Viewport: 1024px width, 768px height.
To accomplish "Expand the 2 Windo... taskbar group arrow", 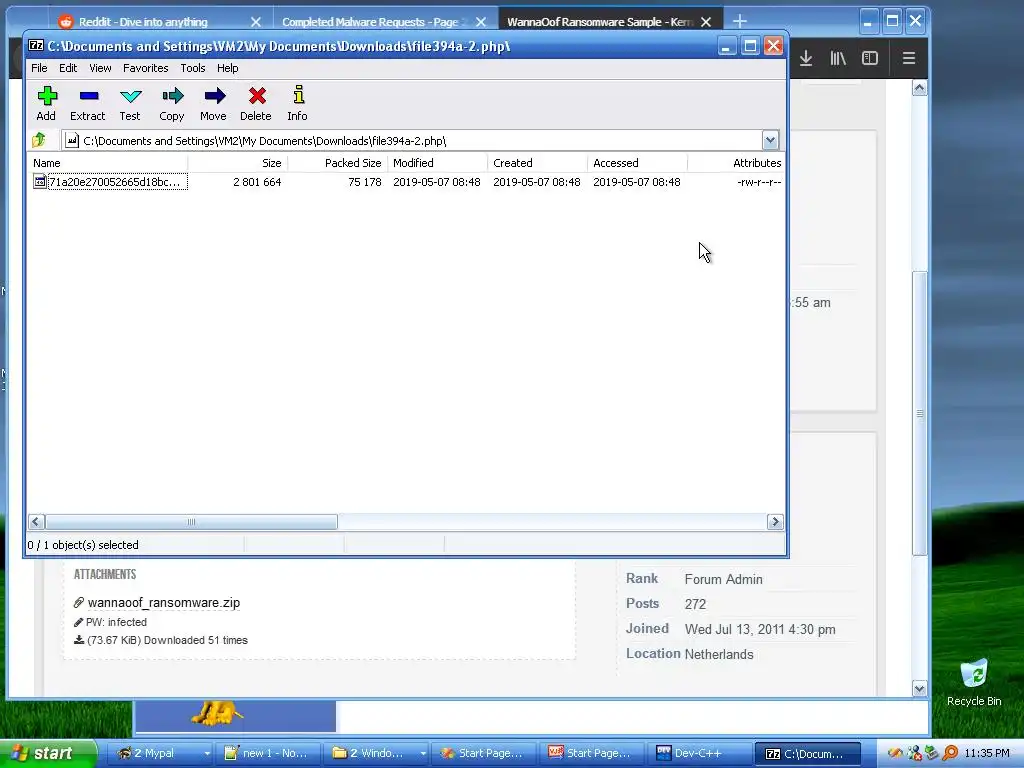I will (423, 753).
